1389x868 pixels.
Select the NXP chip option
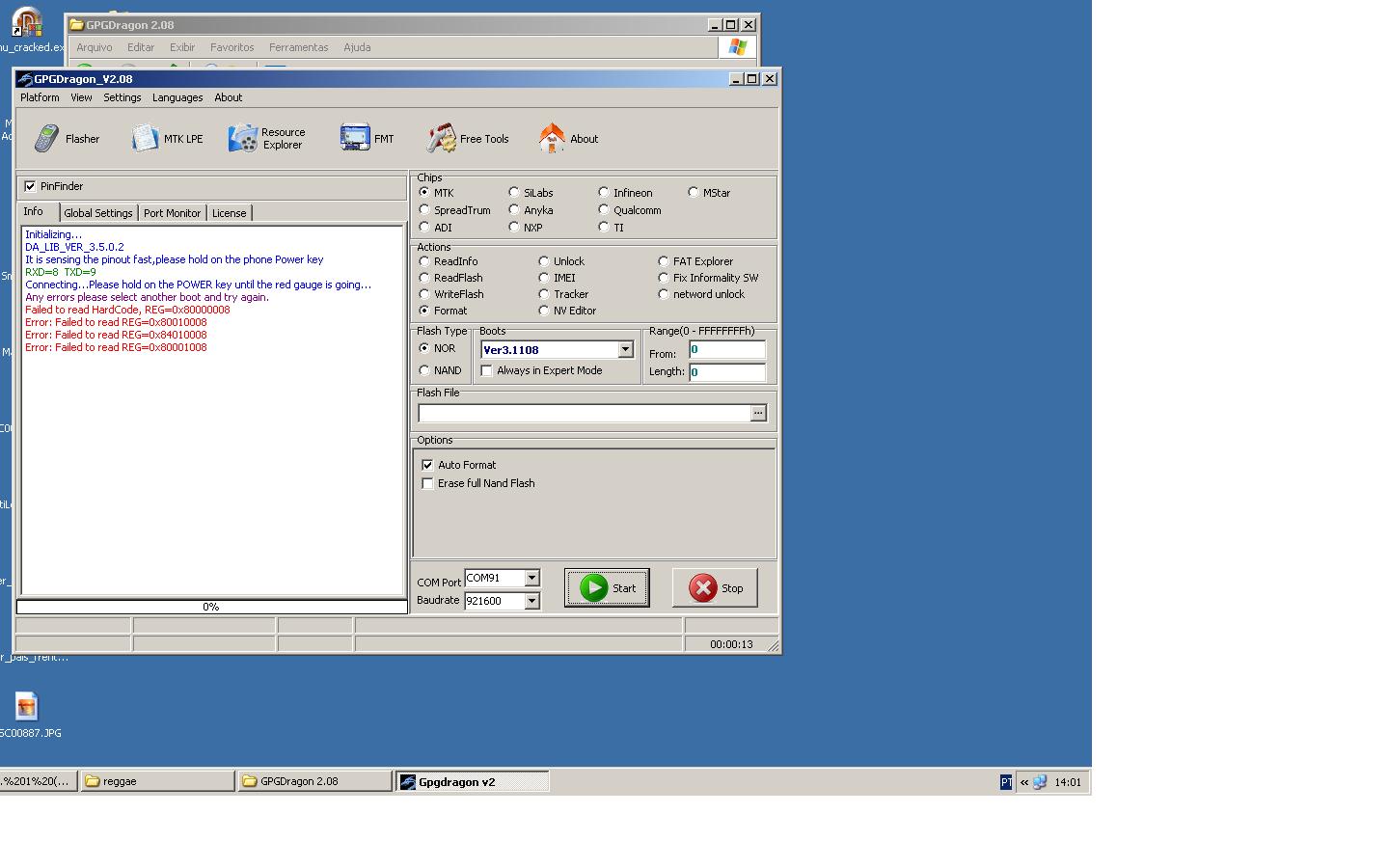(x=514, y=228)
